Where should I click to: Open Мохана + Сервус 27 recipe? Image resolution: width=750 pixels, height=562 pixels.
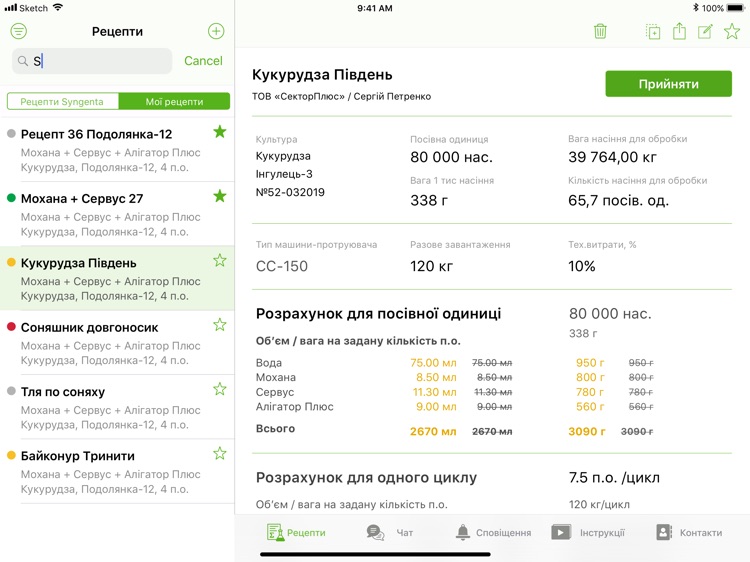[x=117, y=214]
